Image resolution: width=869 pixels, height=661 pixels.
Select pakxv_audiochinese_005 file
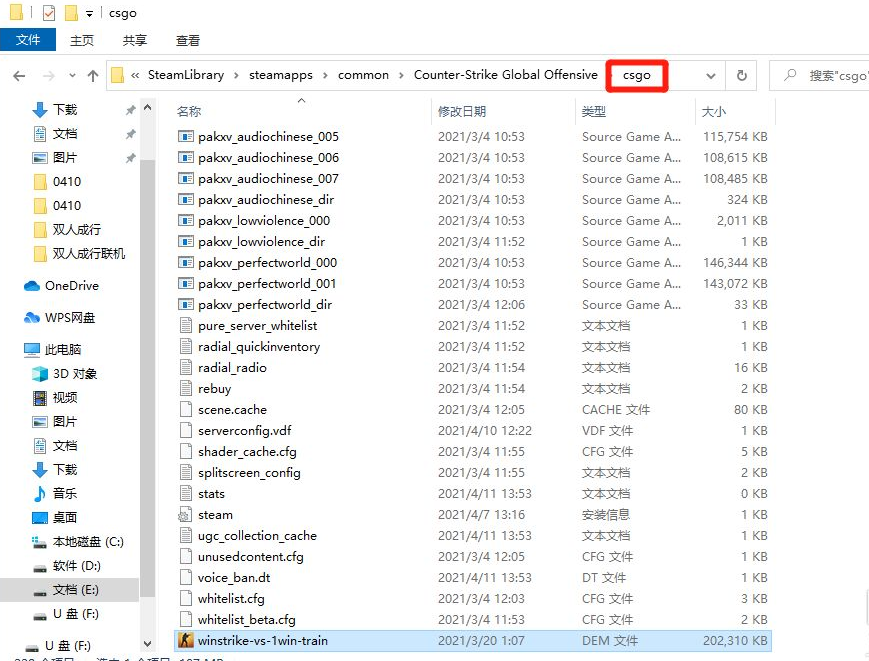(x=268, y=136)
